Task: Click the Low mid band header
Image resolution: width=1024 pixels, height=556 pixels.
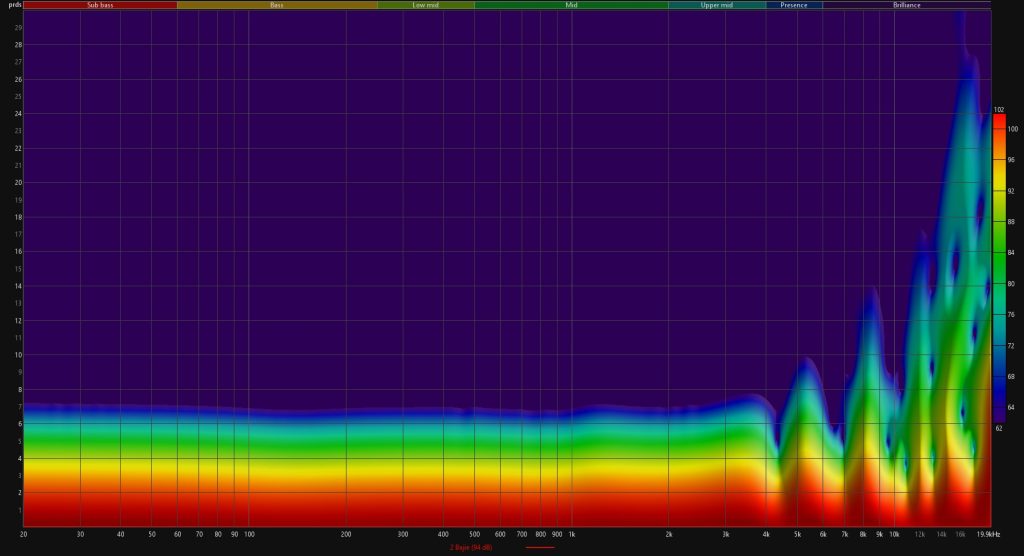Action: 426,5
